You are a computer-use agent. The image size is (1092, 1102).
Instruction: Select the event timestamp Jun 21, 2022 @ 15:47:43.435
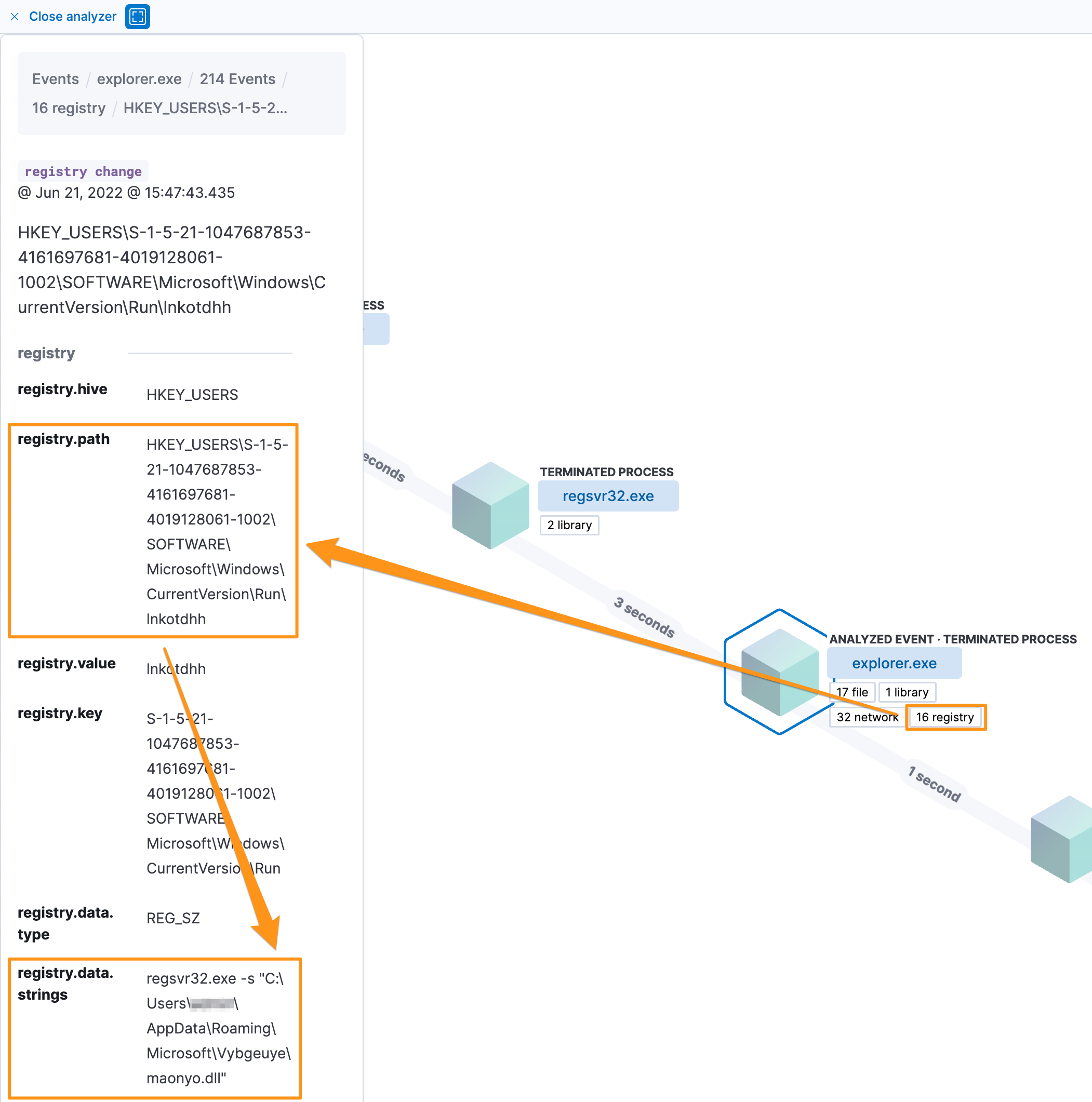click(x=126, y=193)
